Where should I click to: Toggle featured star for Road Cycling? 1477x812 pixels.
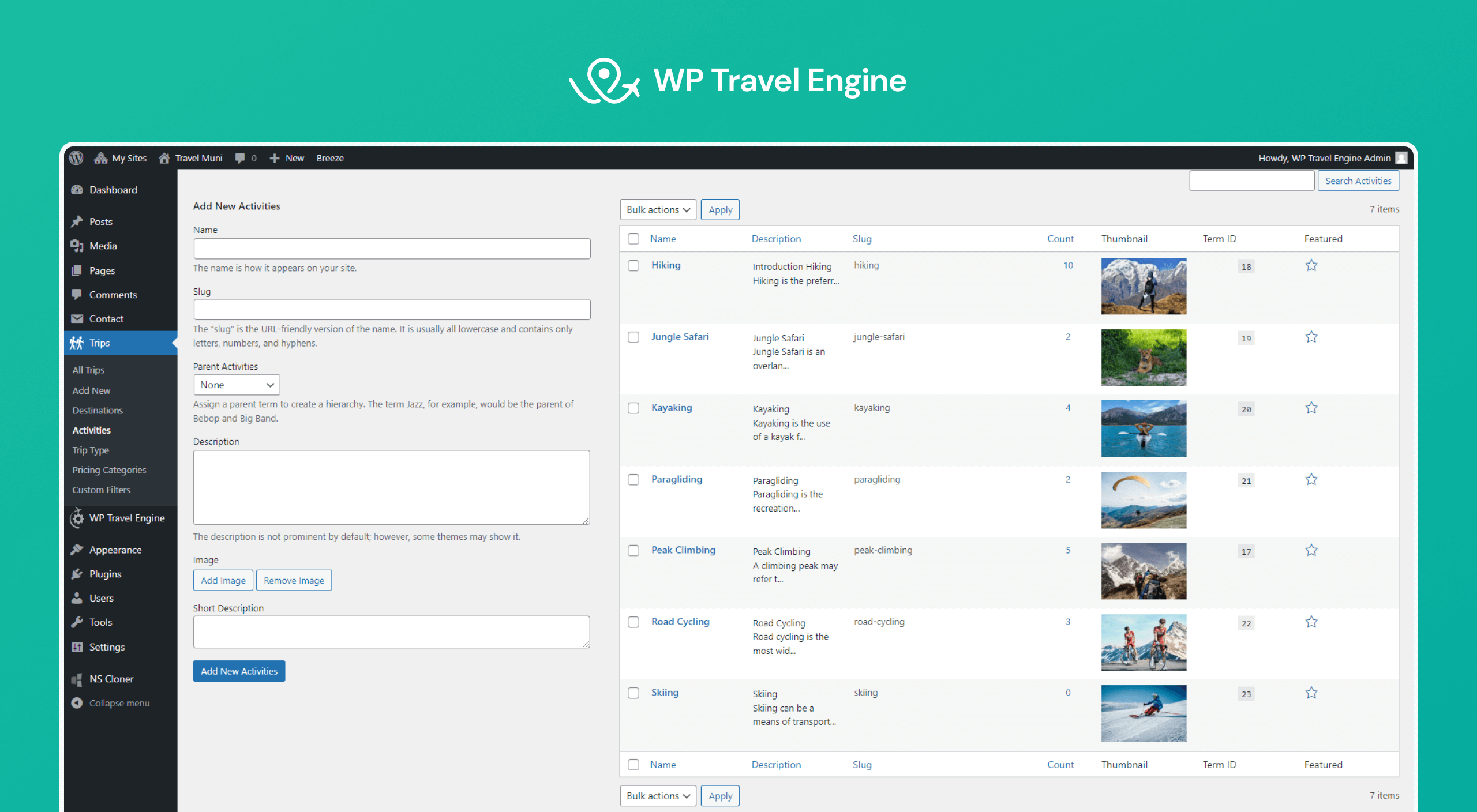coord(1311,622)
